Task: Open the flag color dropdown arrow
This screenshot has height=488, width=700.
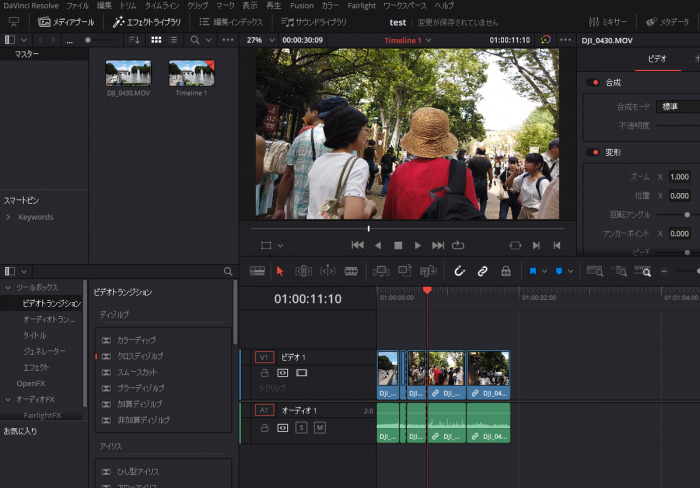Action: tap(545, 271)
